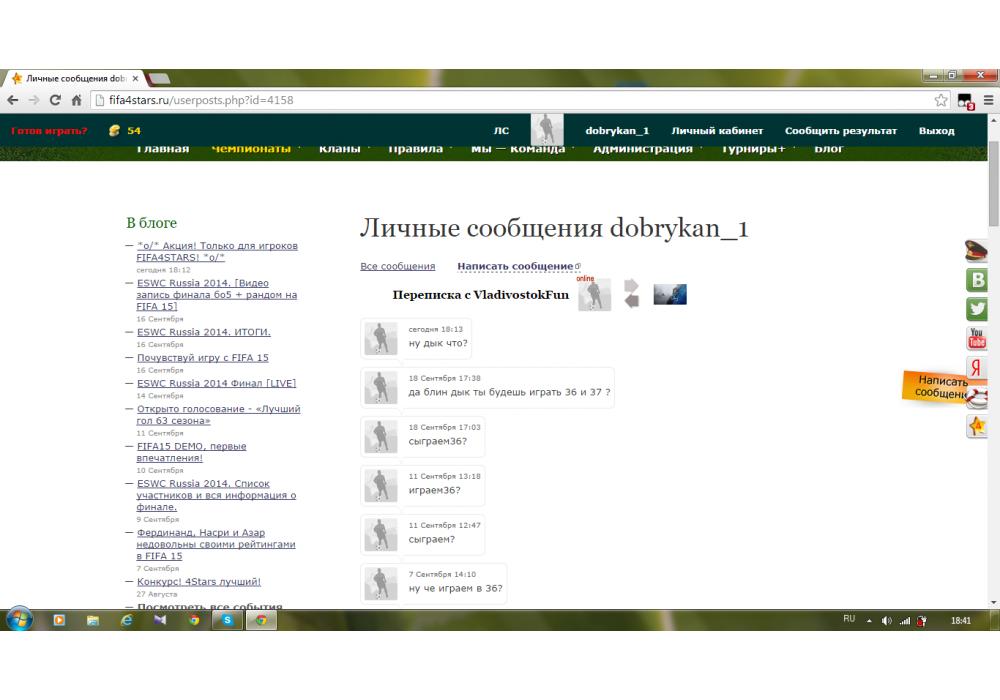Open the Twitter share icon
Image resolution: width=1000 pixels, height=700 pixels.
tap(976, 309)
